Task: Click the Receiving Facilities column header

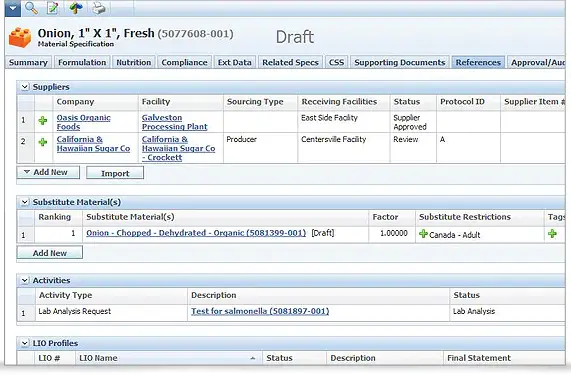Action: [x=344, y=102]
